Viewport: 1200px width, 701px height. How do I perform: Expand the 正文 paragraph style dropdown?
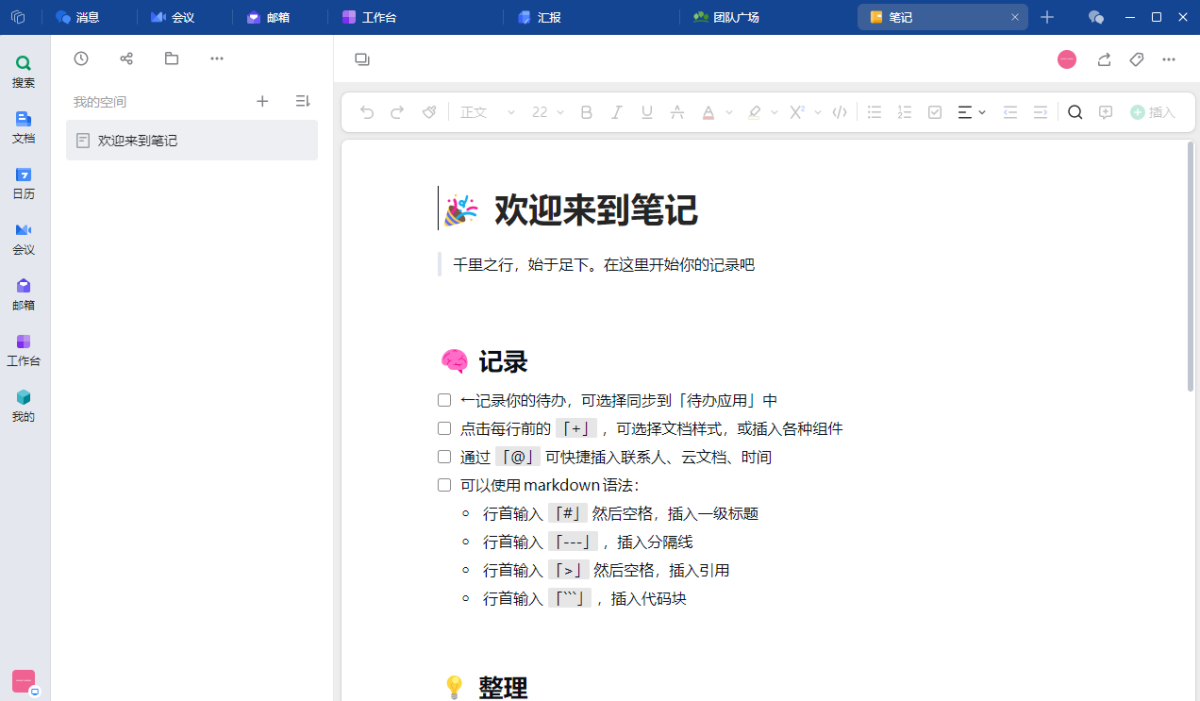coord(487,112)
